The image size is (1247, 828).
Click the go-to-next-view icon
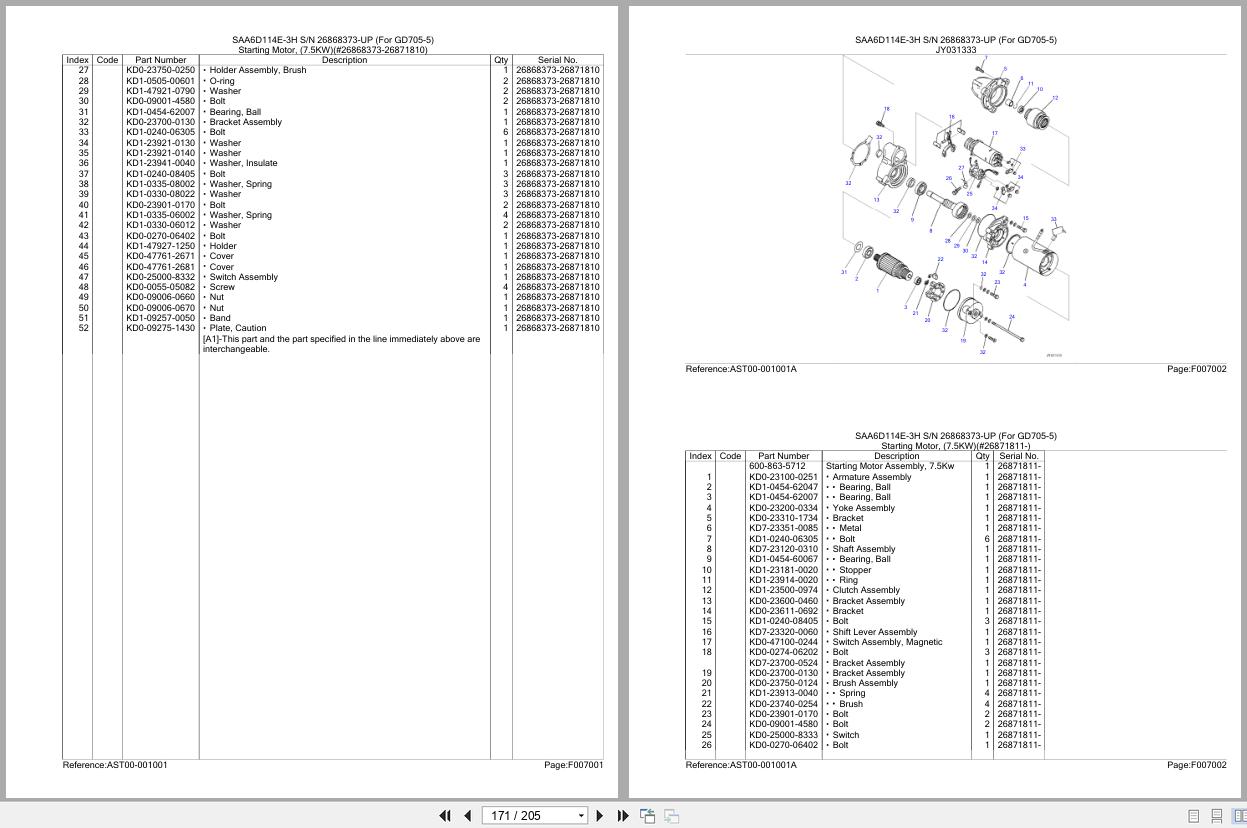[x=672, y=816]
